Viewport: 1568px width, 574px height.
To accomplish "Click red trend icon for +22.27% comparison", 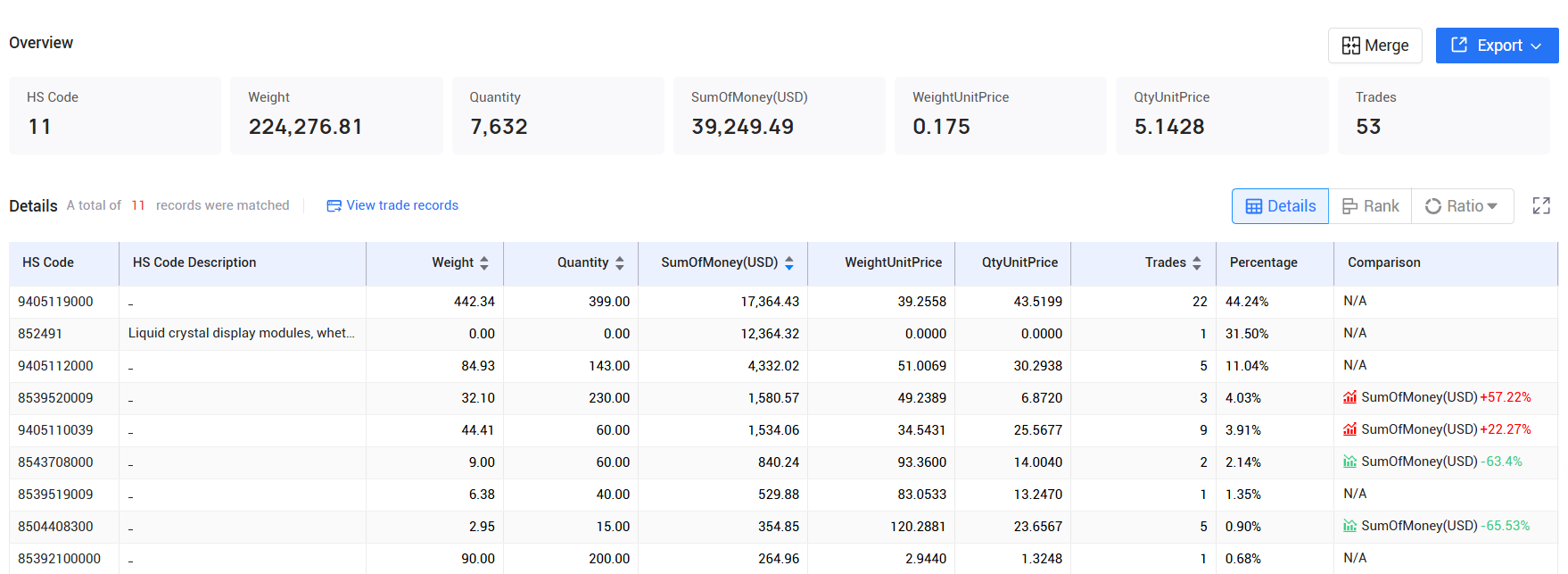I will (1350, 429).
